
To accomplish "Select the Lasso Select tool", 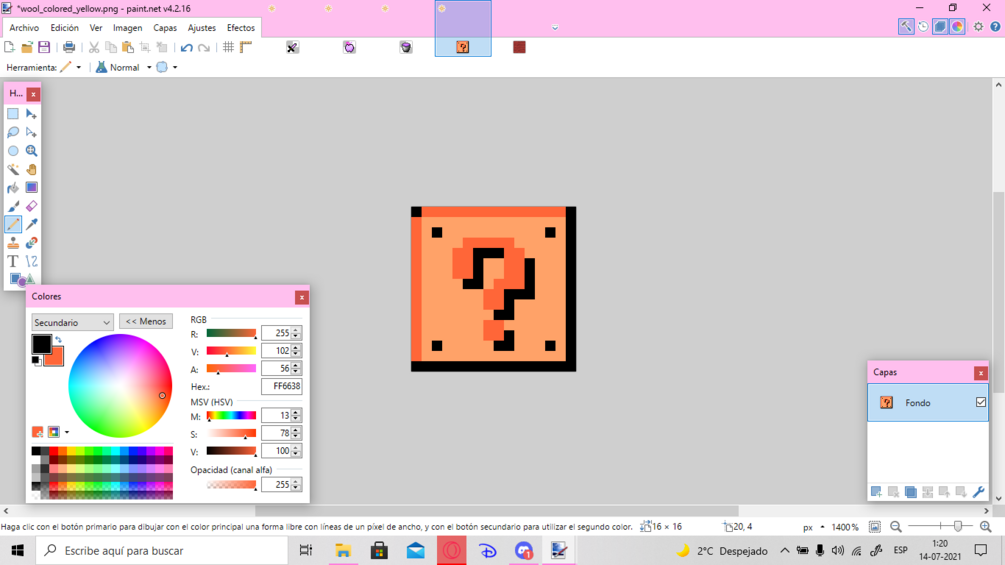I will point(13,133).
